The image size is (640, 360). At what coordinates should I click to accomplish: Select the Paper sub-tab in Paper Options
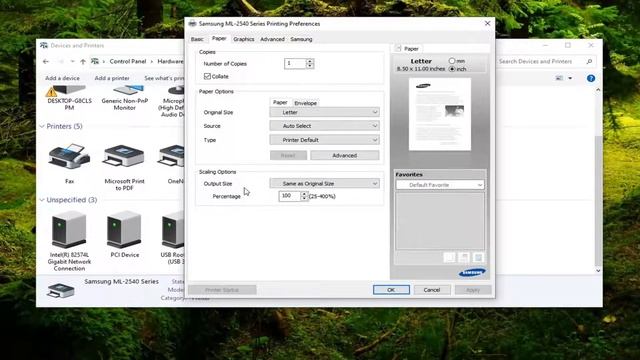click(x=280, y=102)
